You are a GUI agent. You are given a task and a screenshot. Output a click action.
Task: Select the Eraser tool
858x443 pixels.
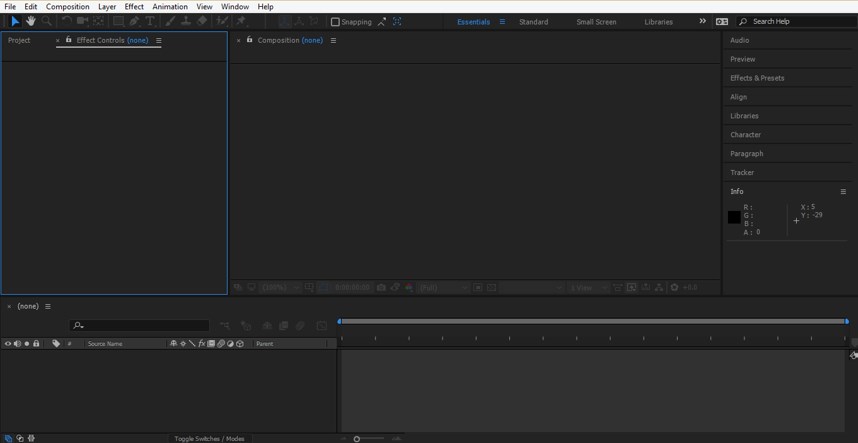202,21
